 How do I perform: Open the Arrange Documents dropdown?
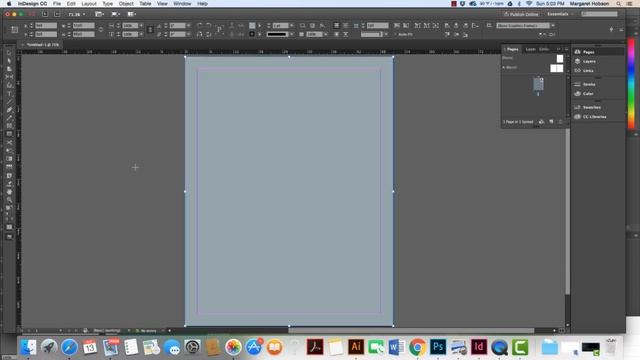coord(131,14)
